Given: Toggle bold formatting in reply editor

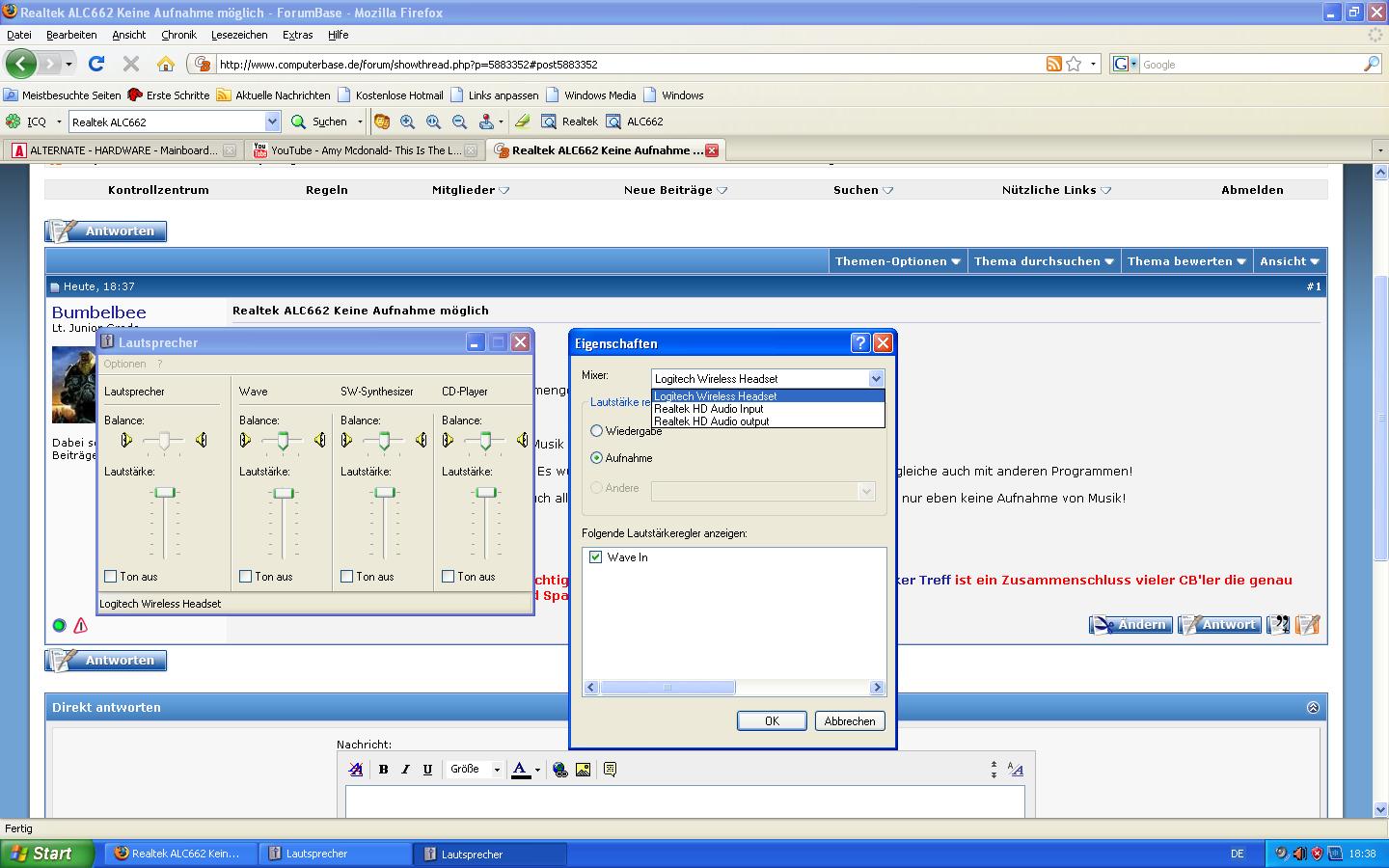Looking at the screenshot, I should tap(383, 769).
